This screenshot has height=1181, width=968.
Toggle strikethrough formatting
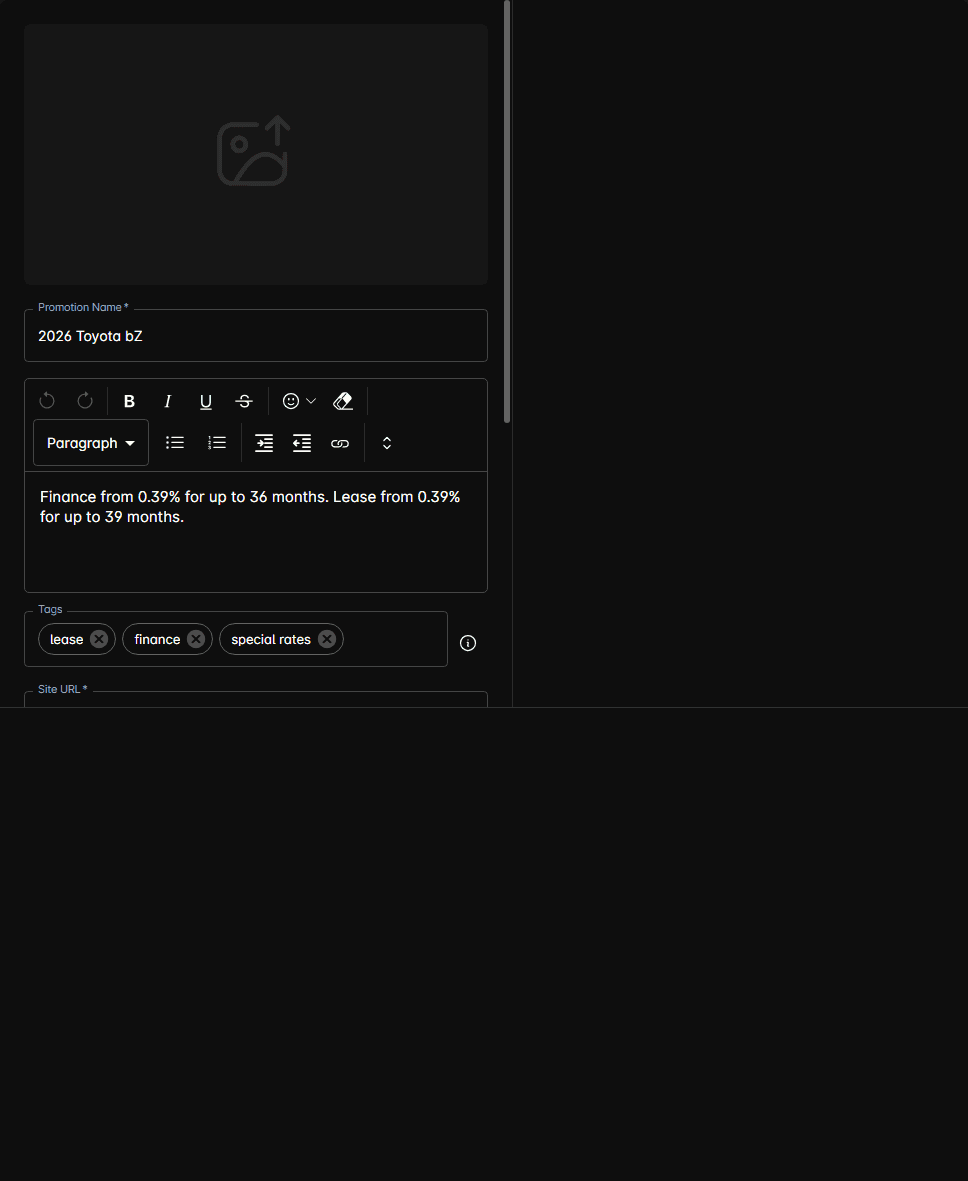click(x=244, y=401)
